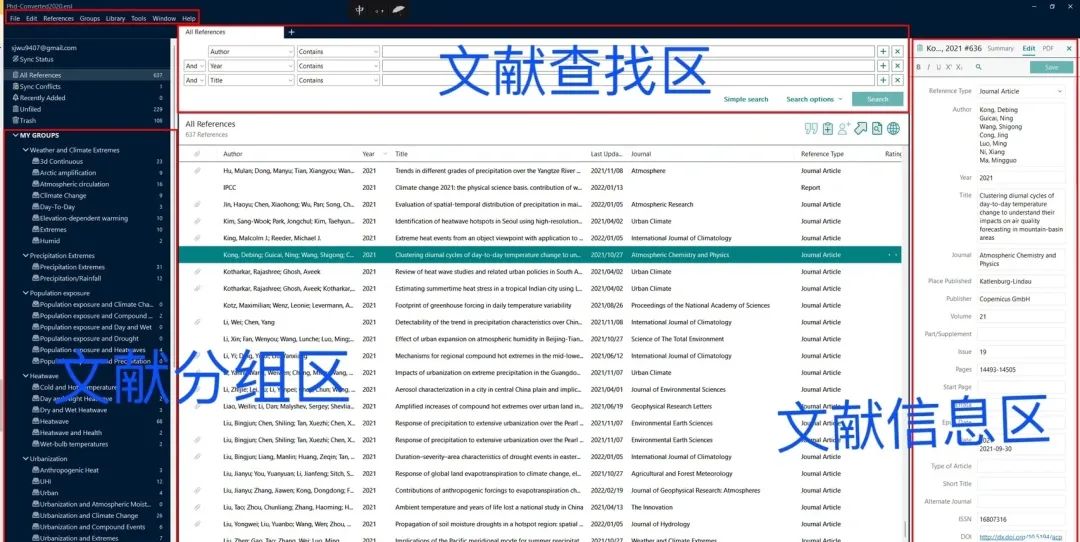Sort the list by the Journal column
Image resolution: width=1080 pixels, height=542 pixels.
(x=641, y=154)
